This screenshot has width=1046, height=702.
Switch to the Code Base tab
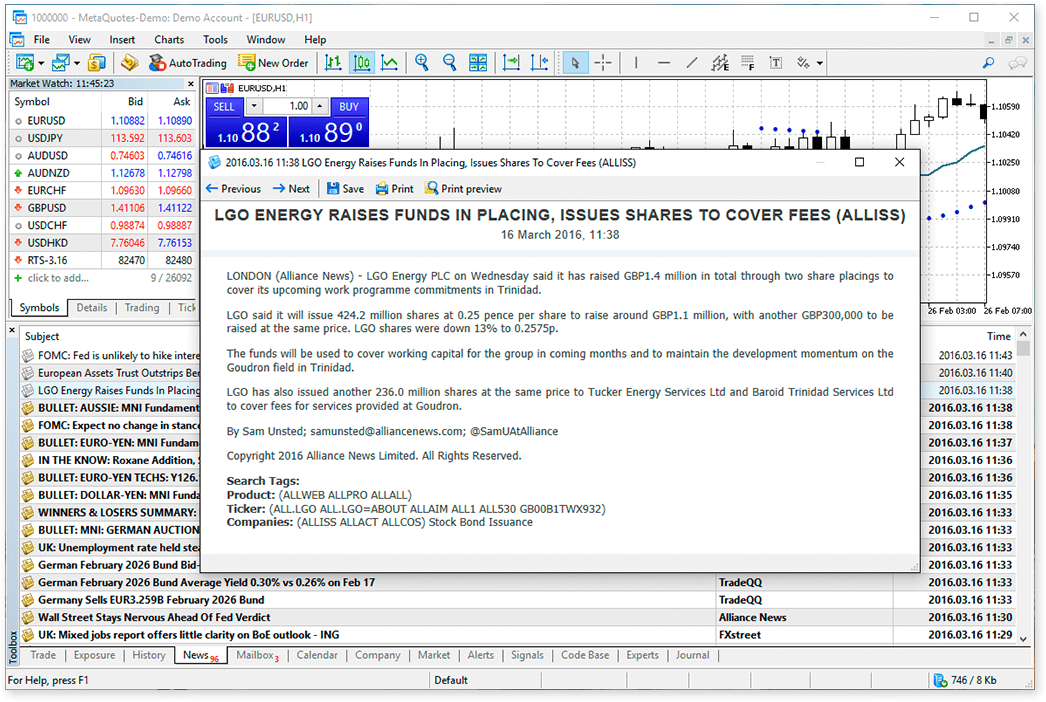[585, 655]
